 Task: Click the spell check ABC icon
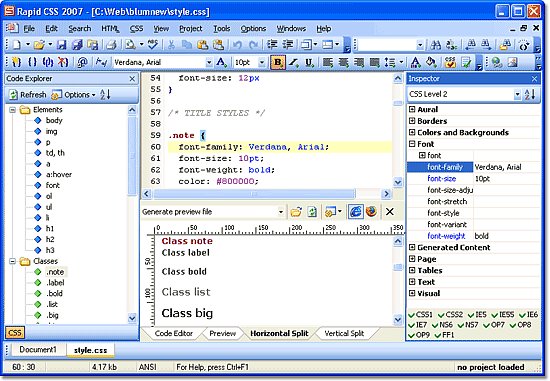tap(153, 45)
